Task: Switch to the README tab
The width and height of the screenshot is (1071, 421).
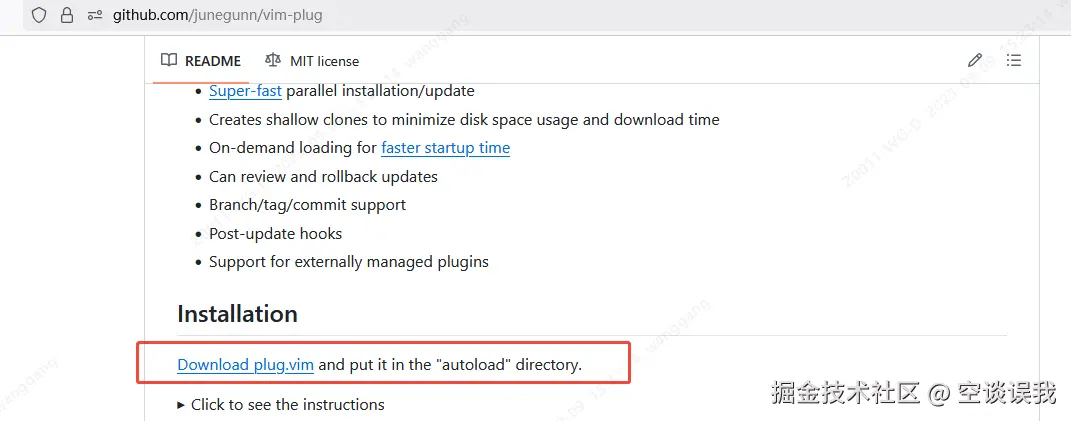Action: 201,61
